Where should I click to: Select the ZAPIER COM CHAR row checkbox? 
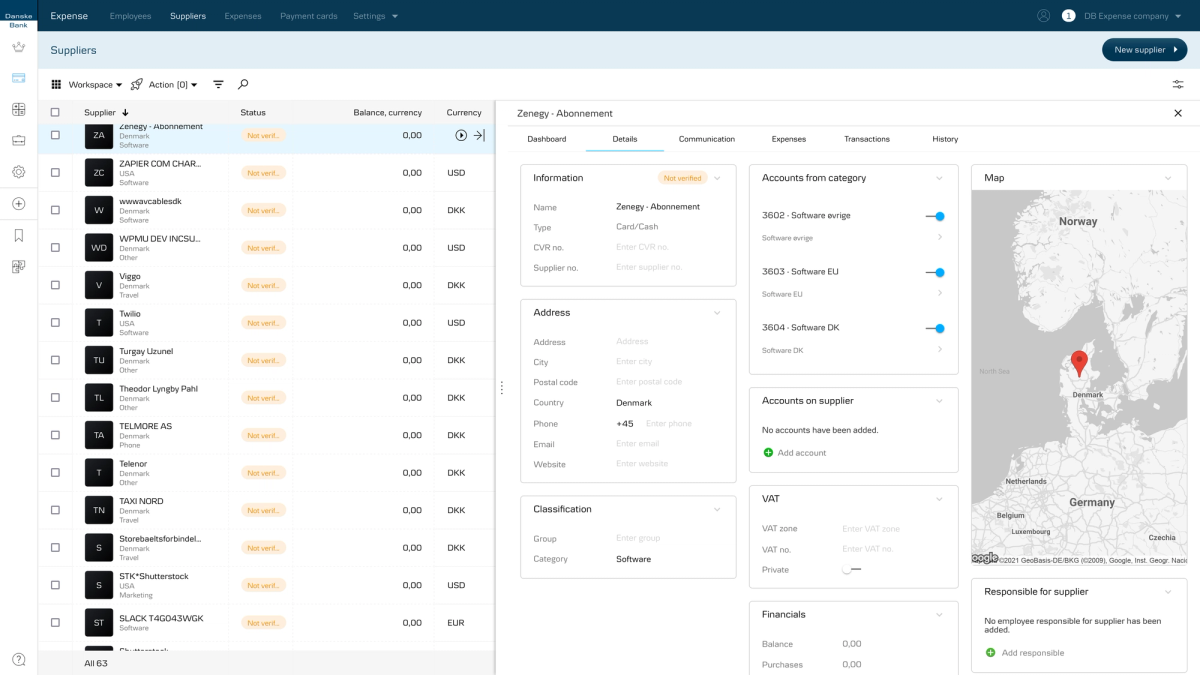pos(55,173)
